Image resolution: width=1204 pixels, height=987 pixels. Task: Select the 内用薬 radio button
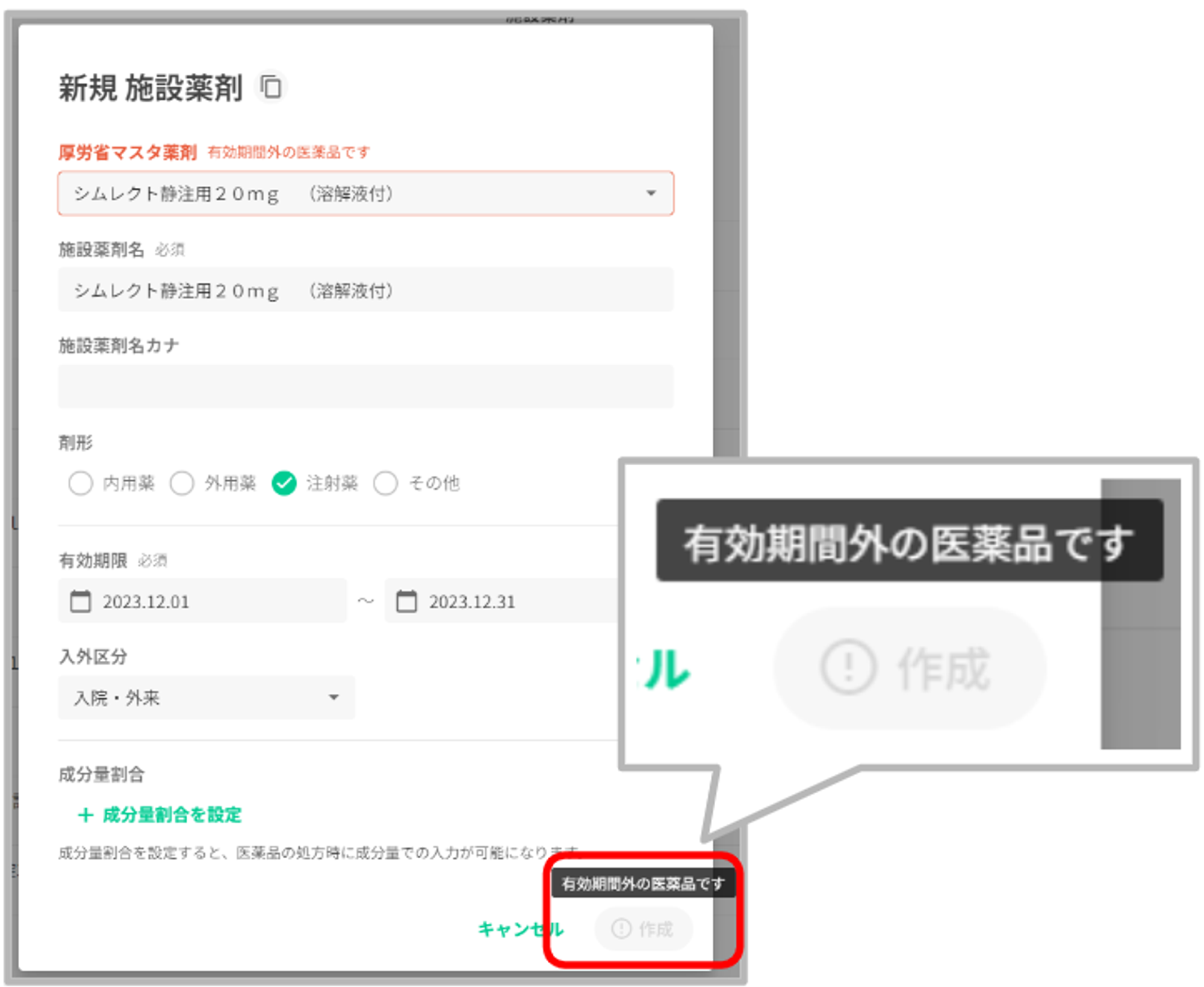(81, 483)
